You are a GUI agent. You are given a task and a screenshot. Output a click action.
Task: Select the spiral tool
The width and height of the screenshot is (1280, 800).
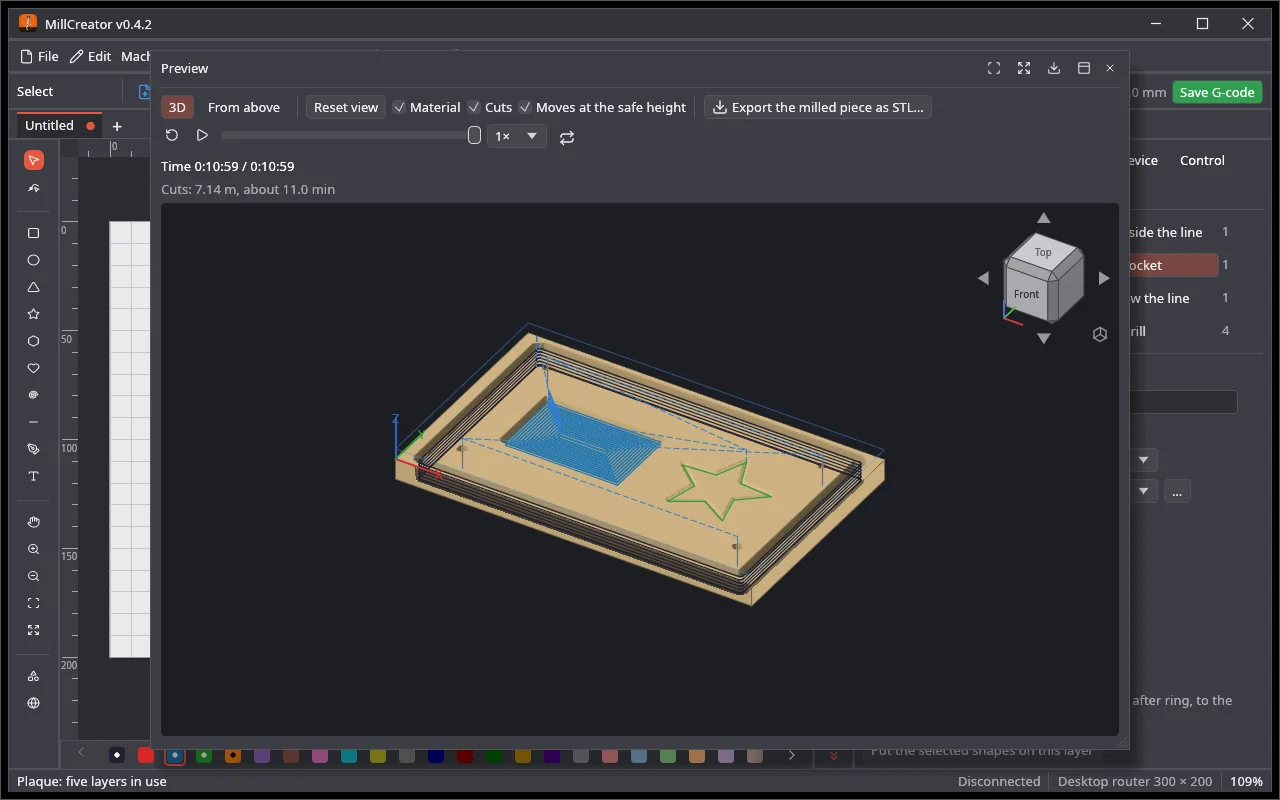[34, 395]
